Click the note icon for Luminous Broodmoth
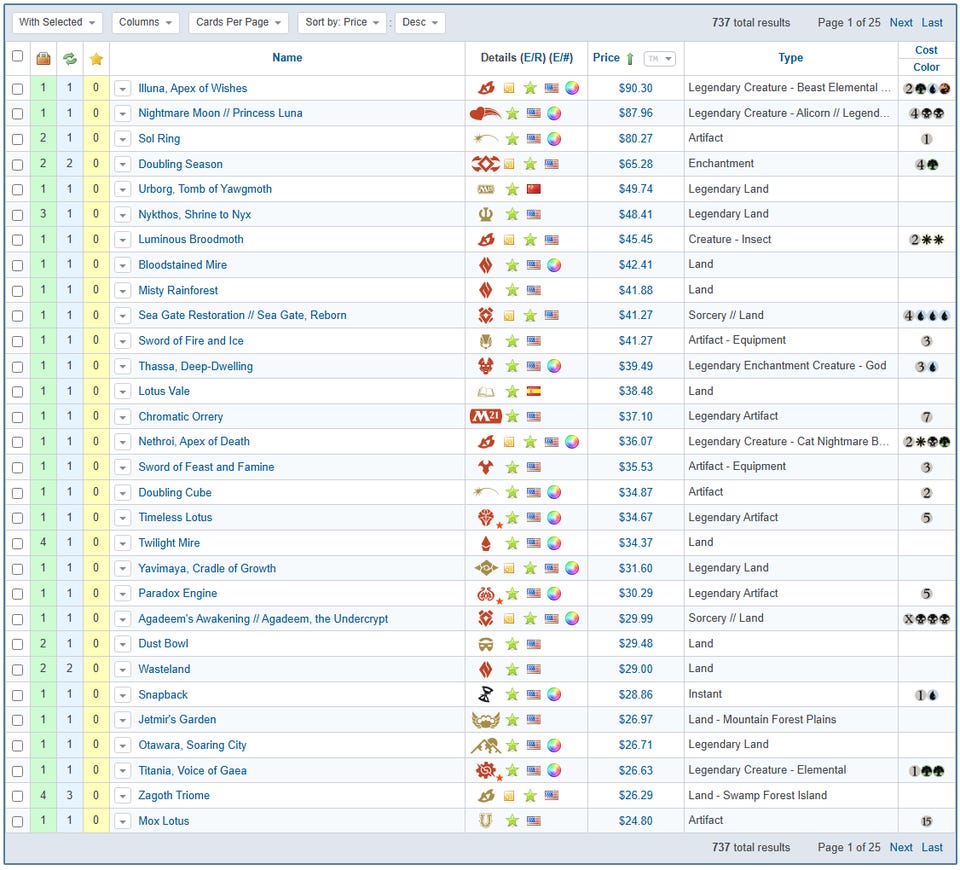This screenshot has height=870, width=960. 509,240
